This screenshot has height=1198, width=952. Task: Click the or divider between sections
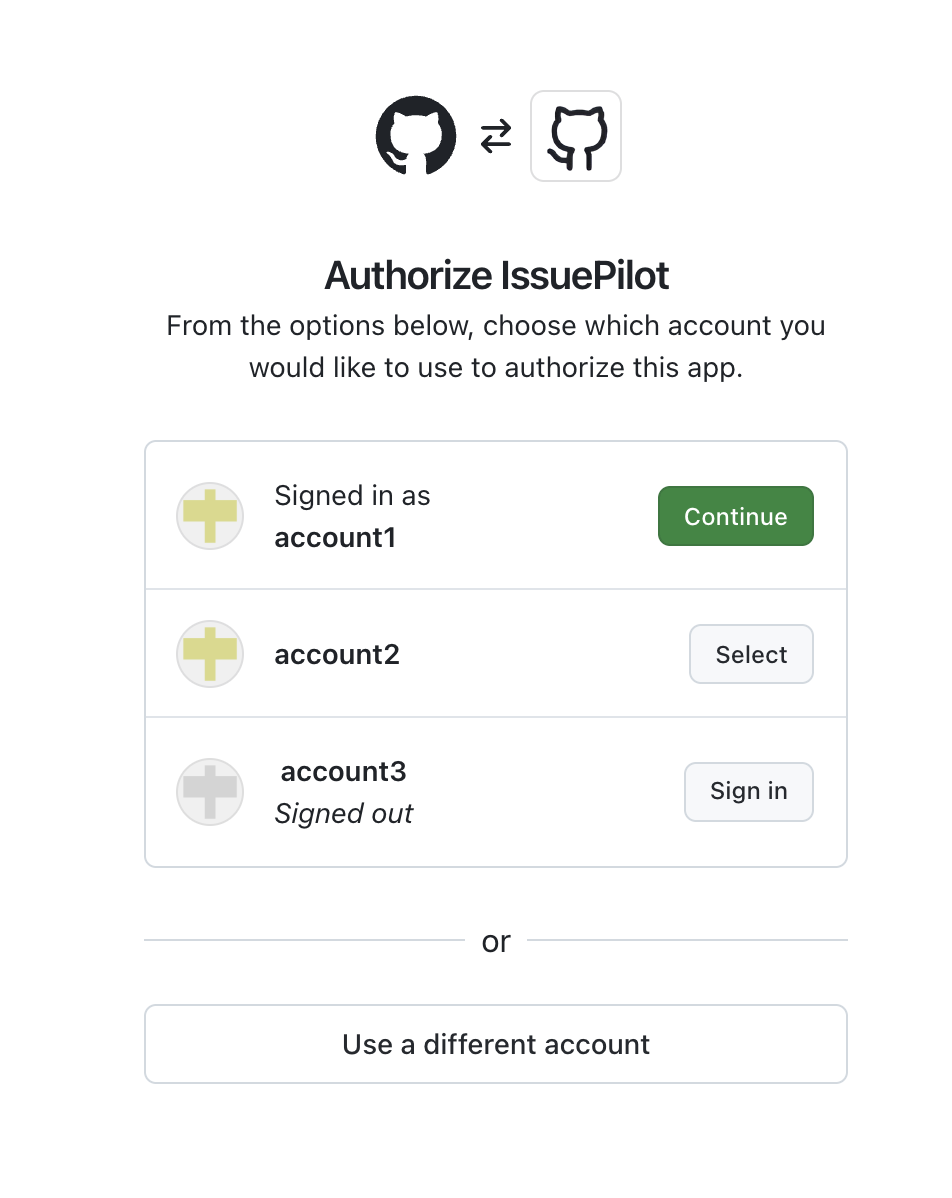[x=495, y=941]
